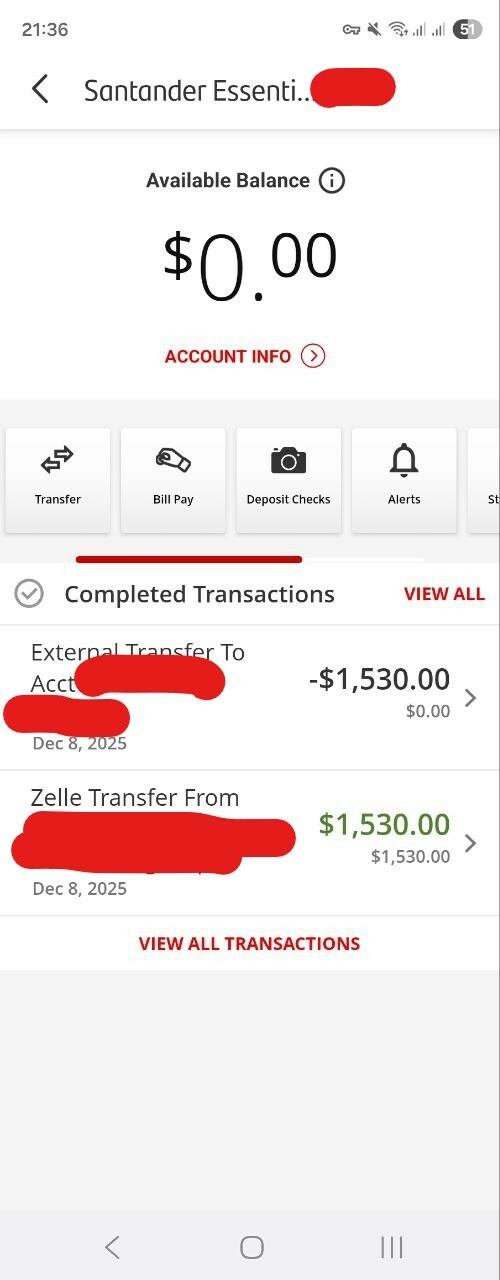Open the Alerts bell icon
Image resolution: width=500 pixels, height=1280 pixels.
[404, 460]
